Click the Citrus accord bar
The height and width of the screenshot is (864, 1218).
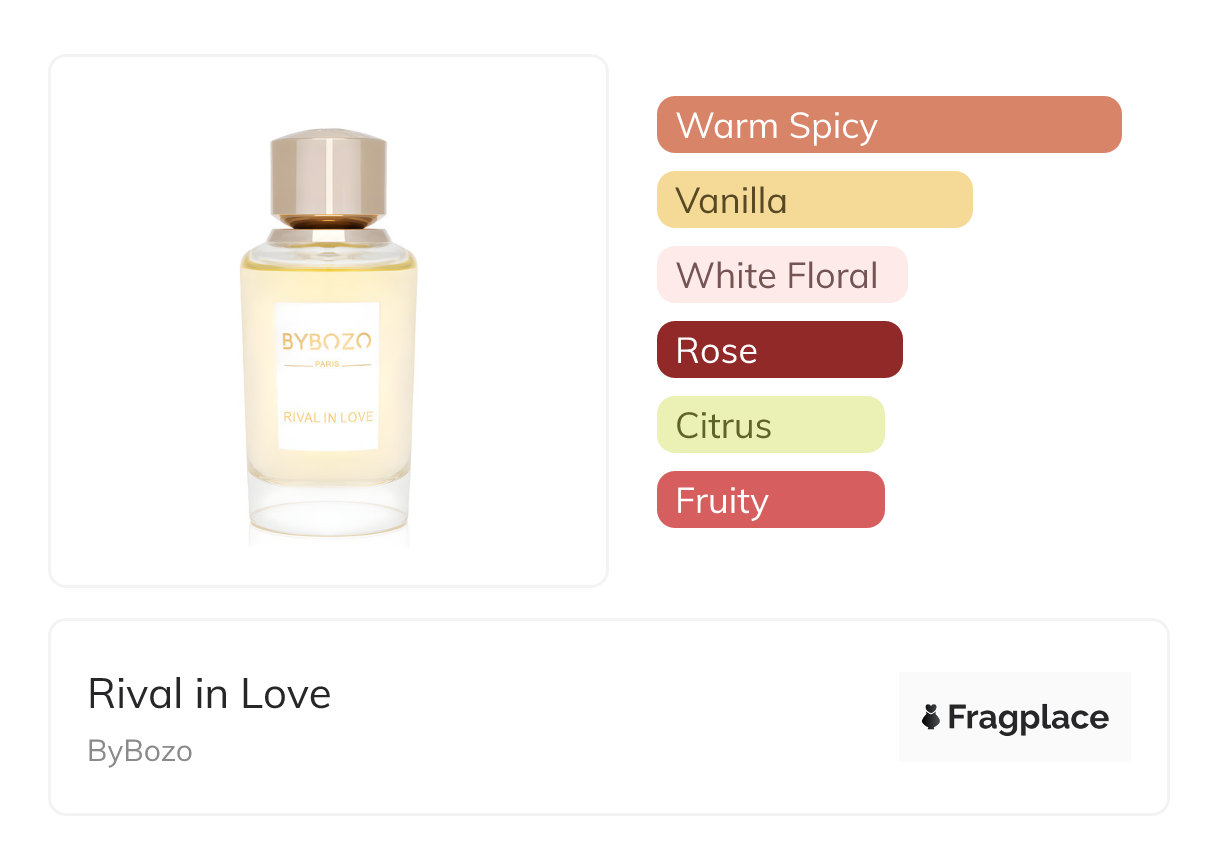770,425
